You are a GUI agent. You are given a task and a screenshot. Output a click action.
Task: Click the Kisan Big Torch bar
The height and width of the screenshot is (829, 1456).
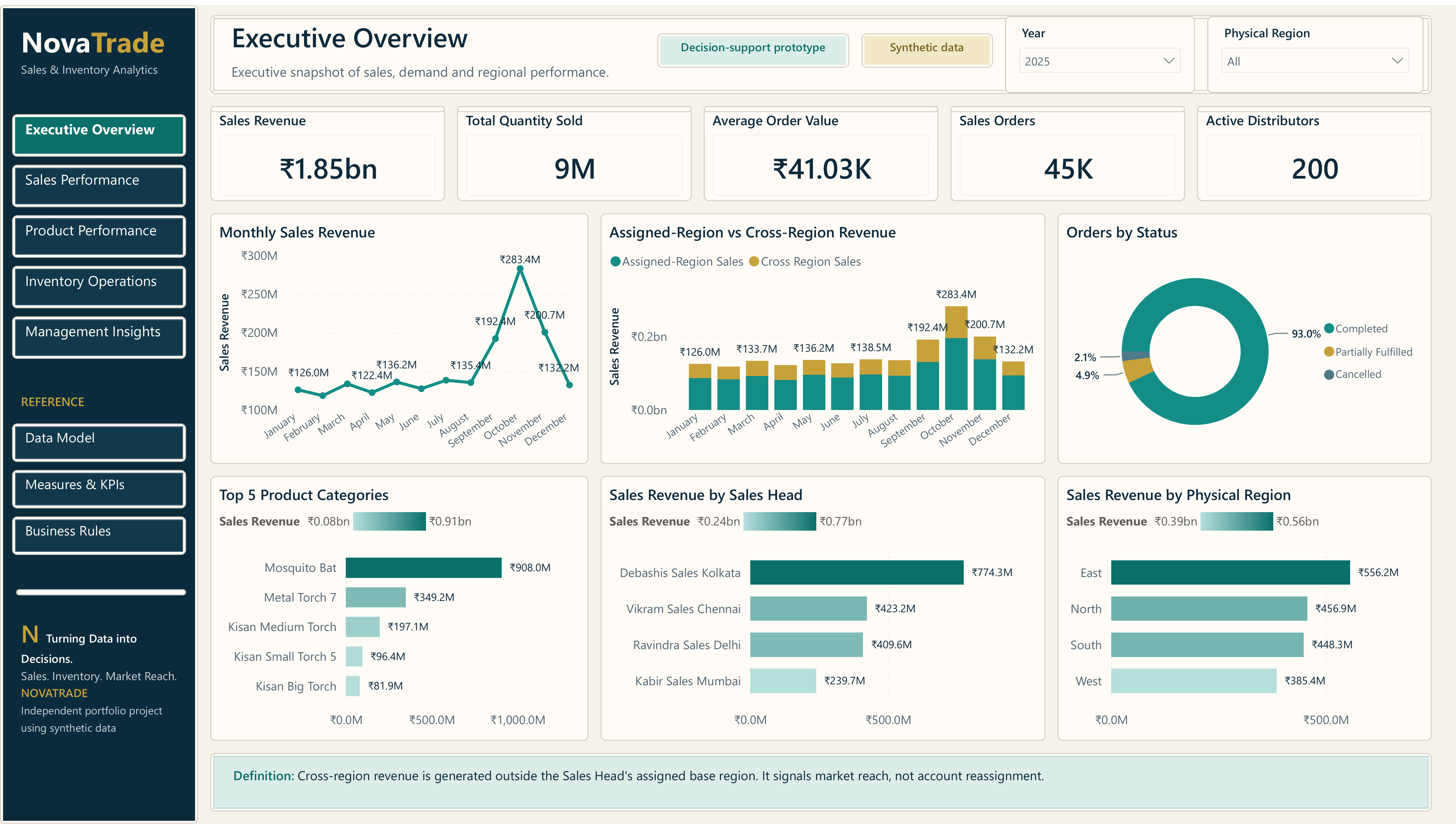click(353, 686)
